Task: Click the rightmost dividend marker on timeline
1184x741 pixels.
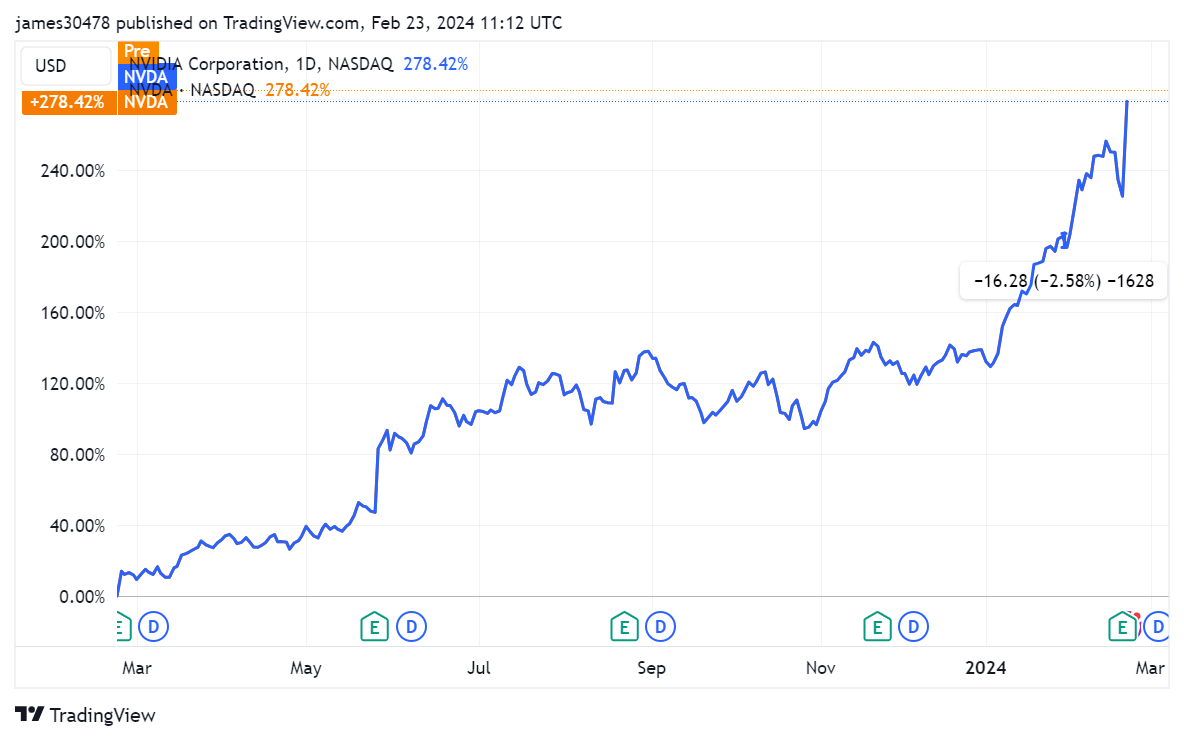Action: 1158,627
